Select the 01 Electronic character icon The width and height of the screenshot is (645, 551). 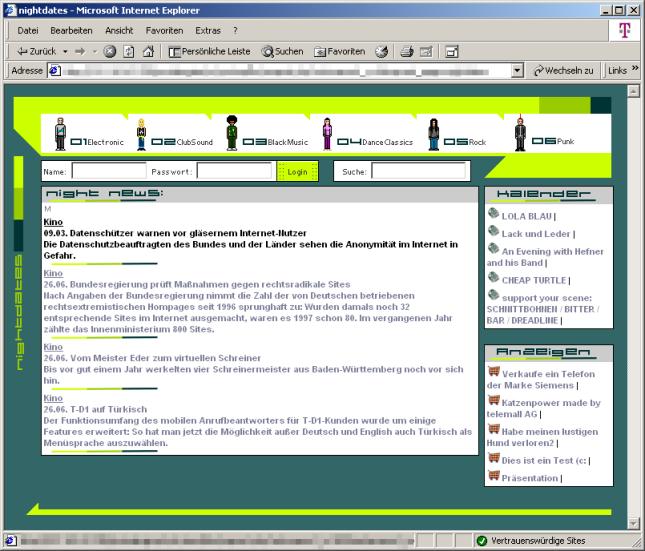(60, 134)
